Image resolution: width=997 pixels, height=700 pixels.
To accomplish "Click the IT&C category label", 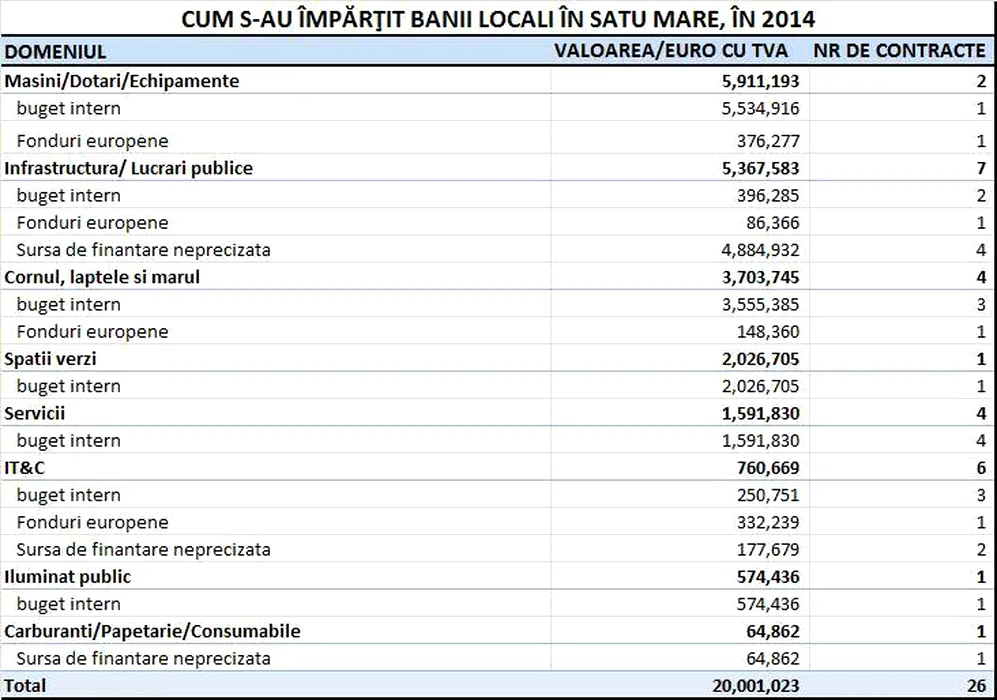I will (x=25, y=468).
